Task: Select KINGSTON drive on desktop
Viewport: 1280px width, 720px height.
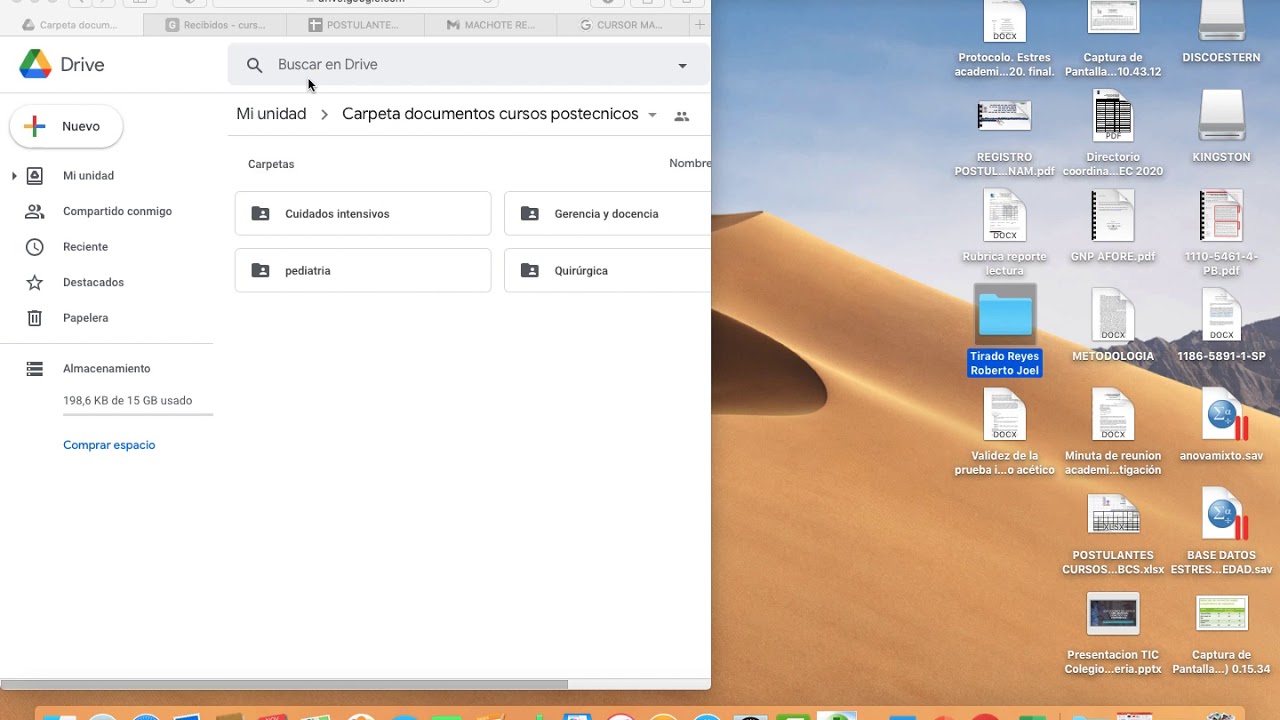Action: coord(1221,127)
